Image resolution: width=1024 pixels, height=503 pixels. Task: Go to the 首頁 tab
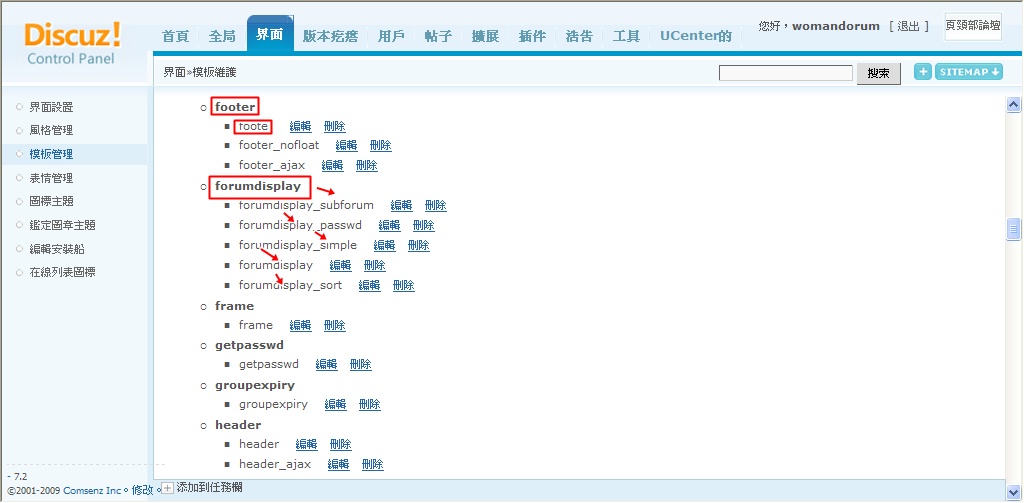[x=175, y=36]
